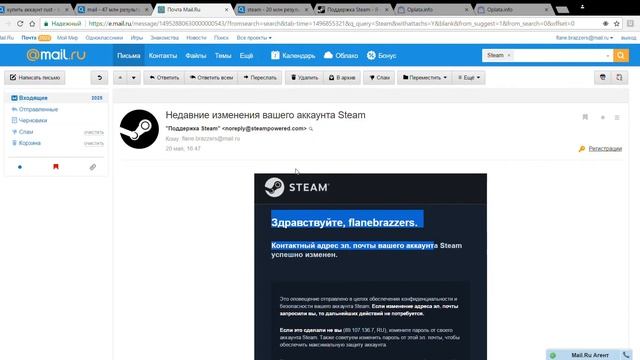This screenshot has height=360, width=640.
Task: Open the Спам folder in sidebar
Action: tap(26, 132)
